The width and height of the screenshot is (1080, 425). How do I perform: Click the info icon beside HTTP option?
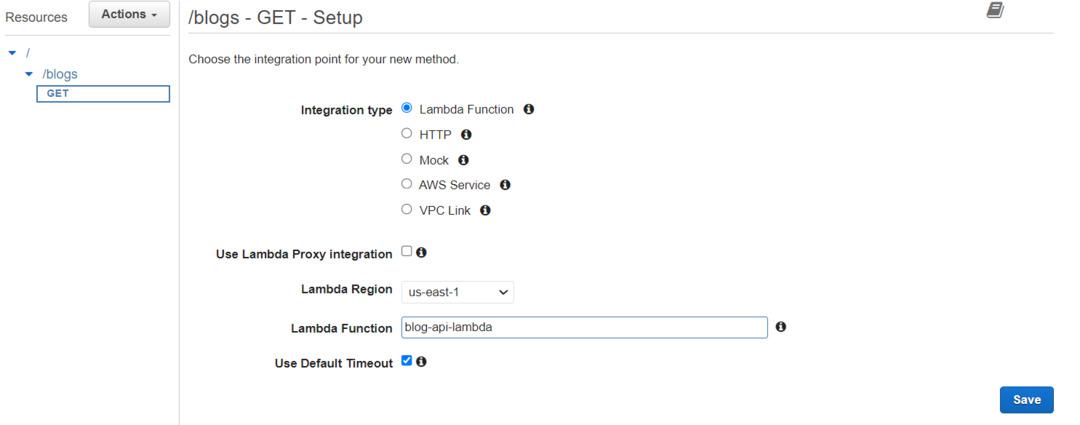click(466, 134)
